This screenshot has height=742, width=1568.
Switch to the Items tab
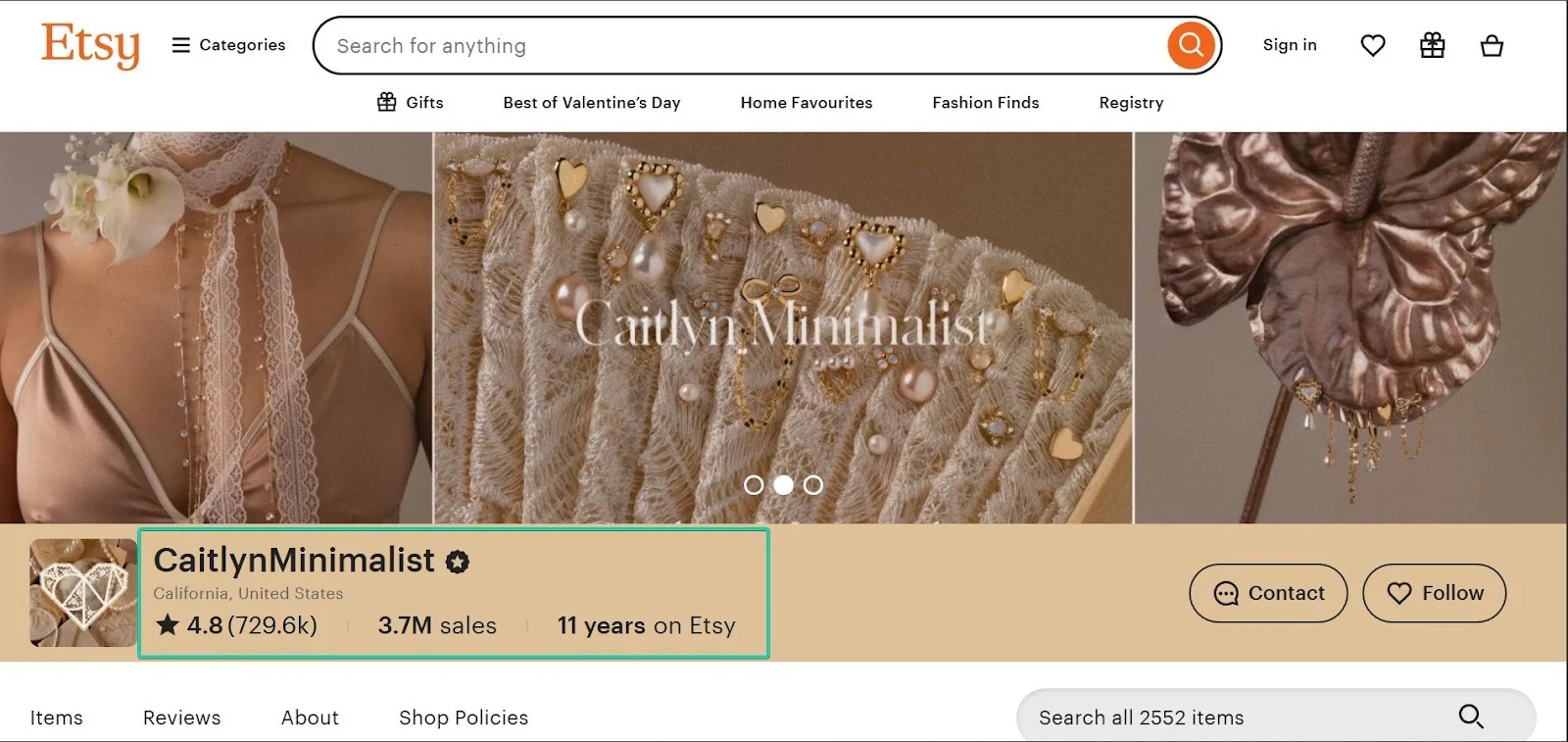[x=57, y=717]
